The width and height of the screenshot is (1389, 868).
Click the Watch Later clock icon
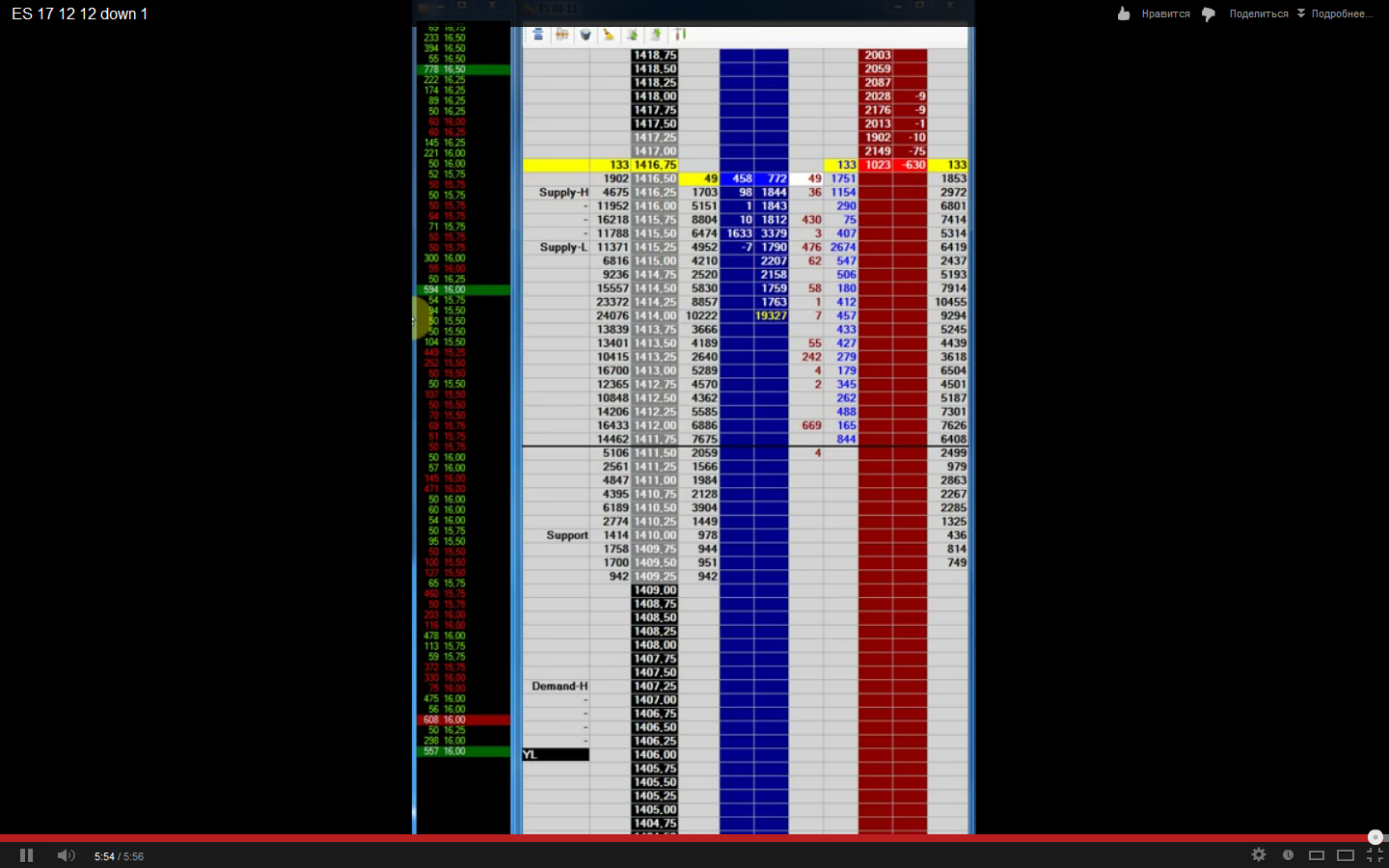(1288, 854)
